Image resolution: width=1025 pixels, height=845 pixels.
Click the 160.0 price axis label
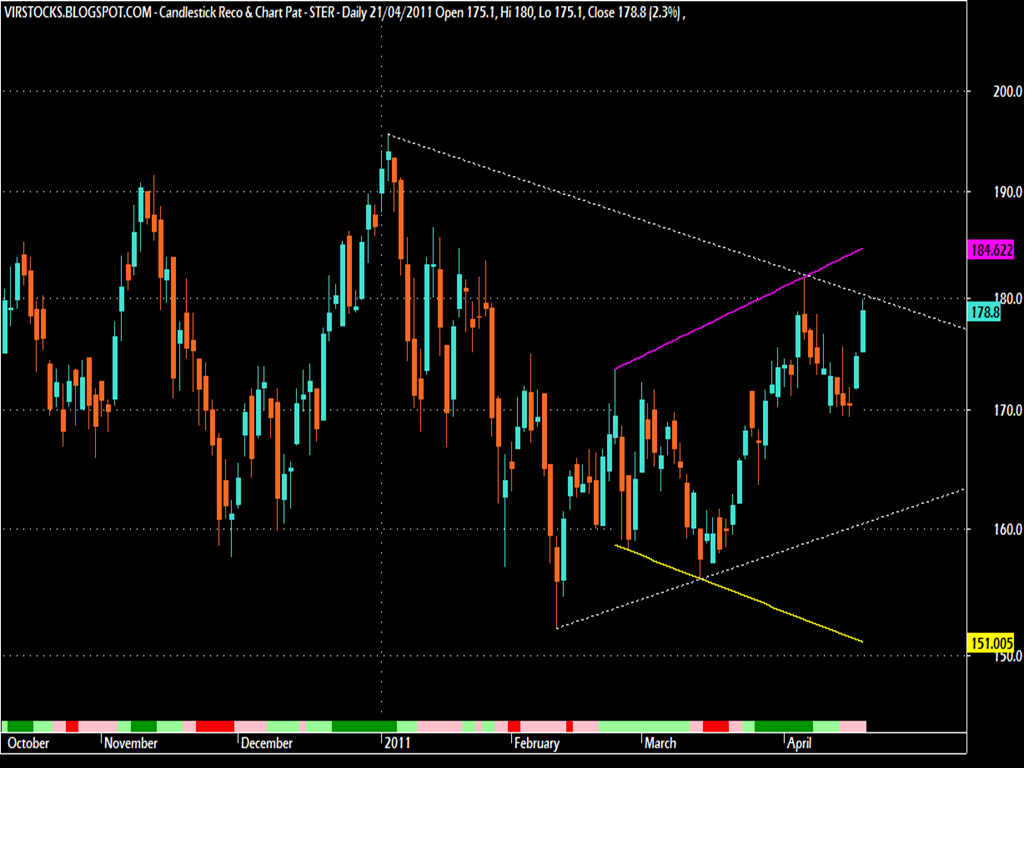[x=1007, y=529]
